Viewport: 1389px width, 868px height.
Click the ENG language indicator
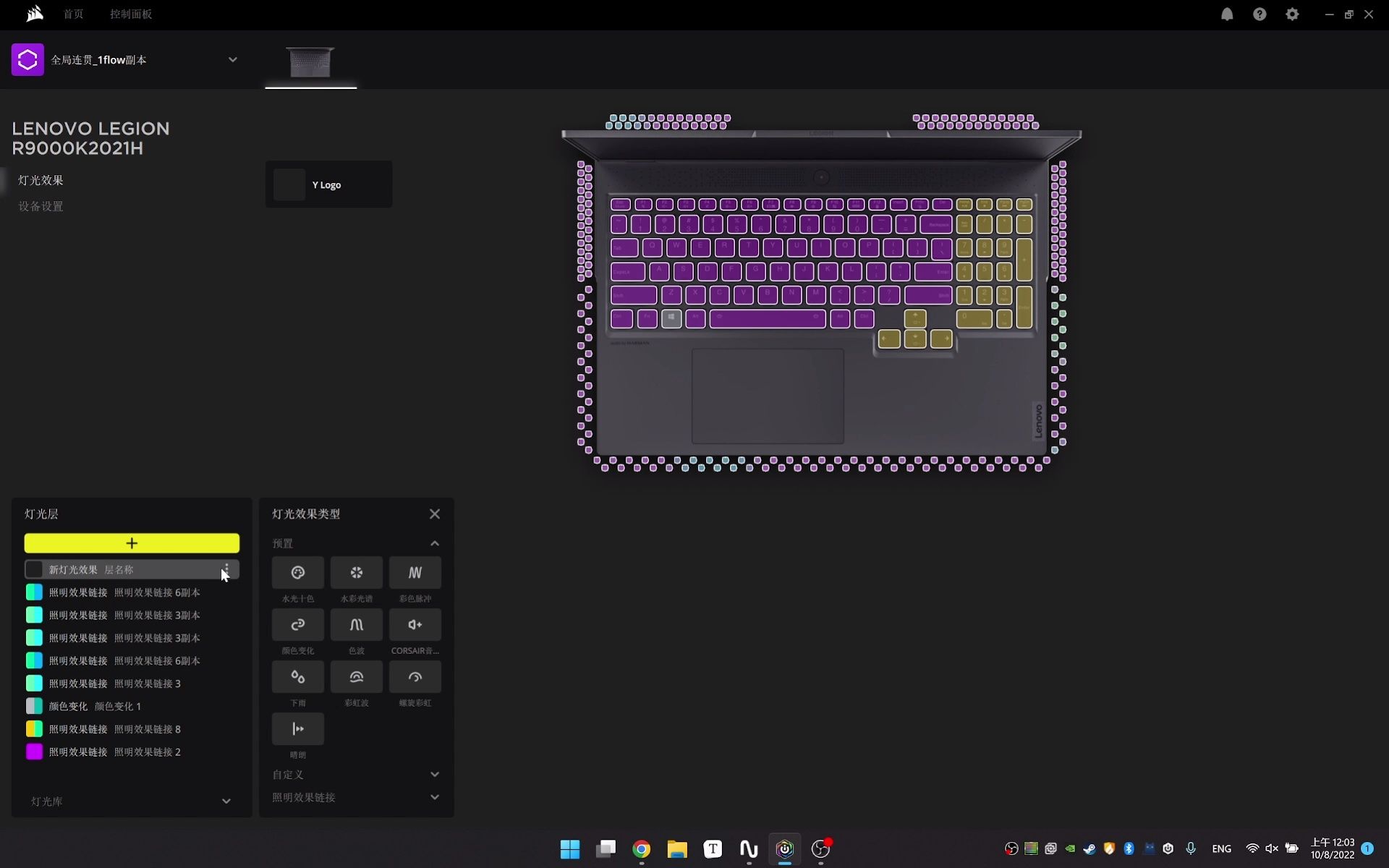(1221, 849)
